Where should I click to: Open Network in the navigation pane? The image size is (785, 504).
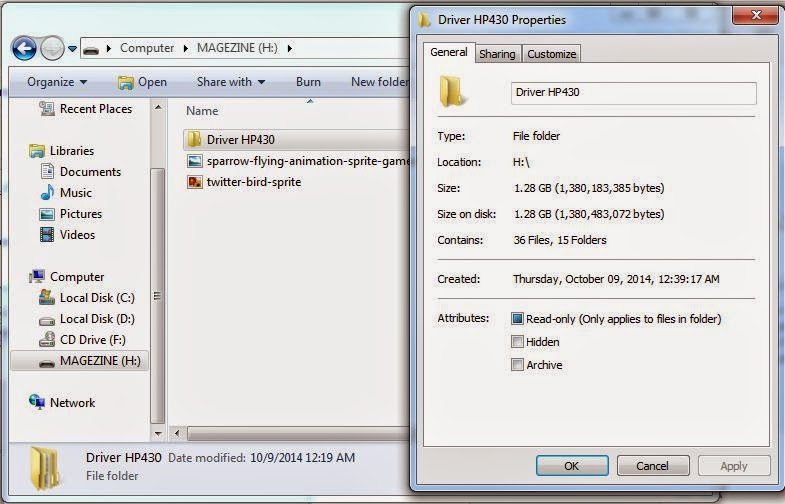point(72,402)
